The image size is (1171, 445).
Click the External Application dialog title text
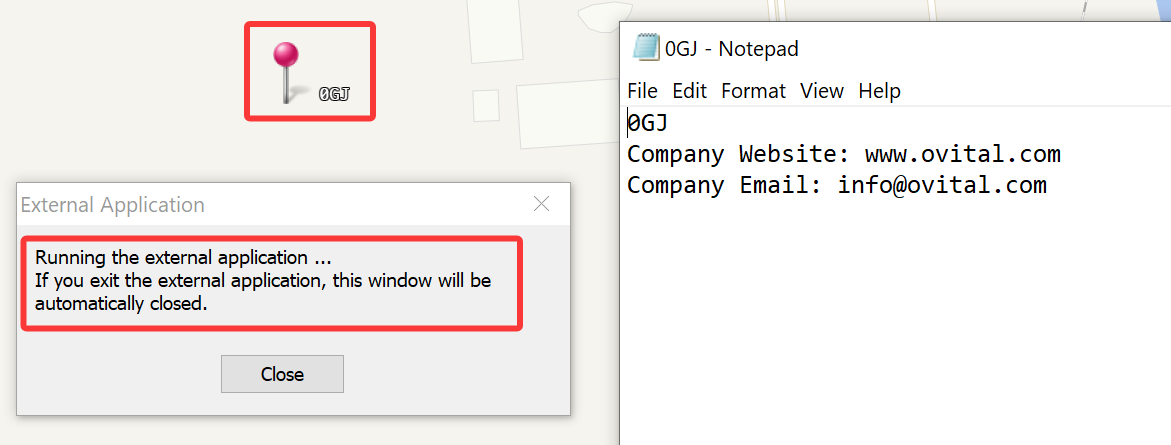pos(113,205)
